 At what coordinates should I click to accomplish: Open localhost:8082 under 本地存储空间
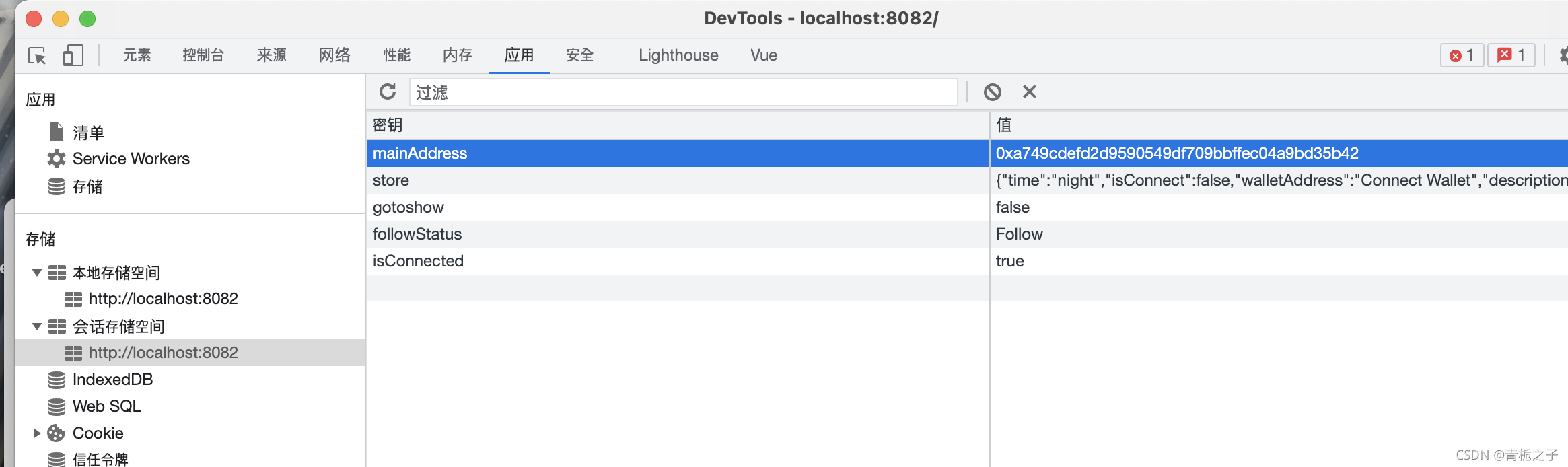163,299
